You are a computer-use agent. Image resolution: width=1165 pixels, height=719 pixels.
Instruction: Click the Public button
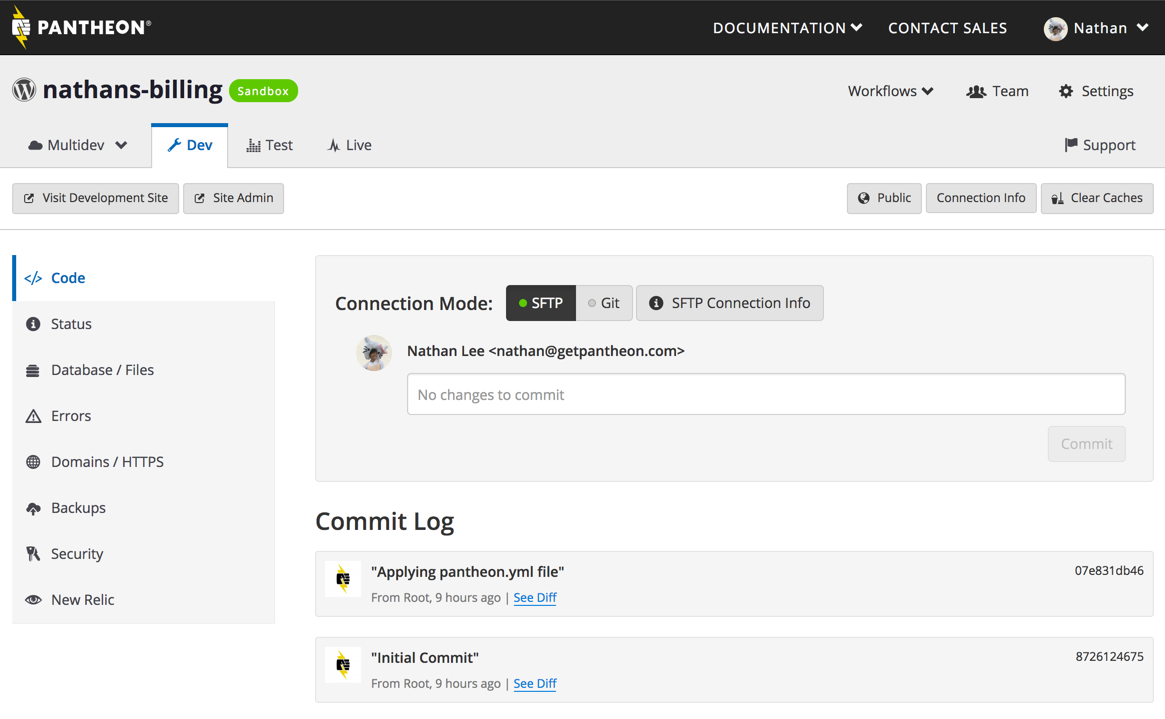click(x=884, y=198)
